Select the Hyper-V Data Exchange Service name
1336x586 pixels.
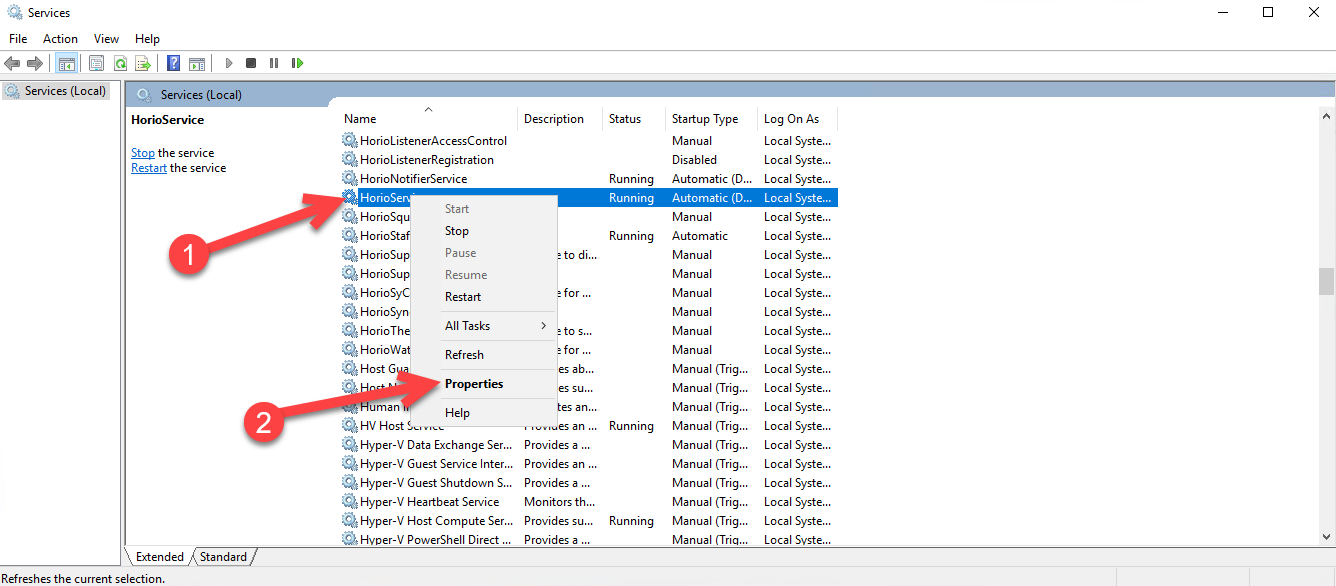[436, 445]
